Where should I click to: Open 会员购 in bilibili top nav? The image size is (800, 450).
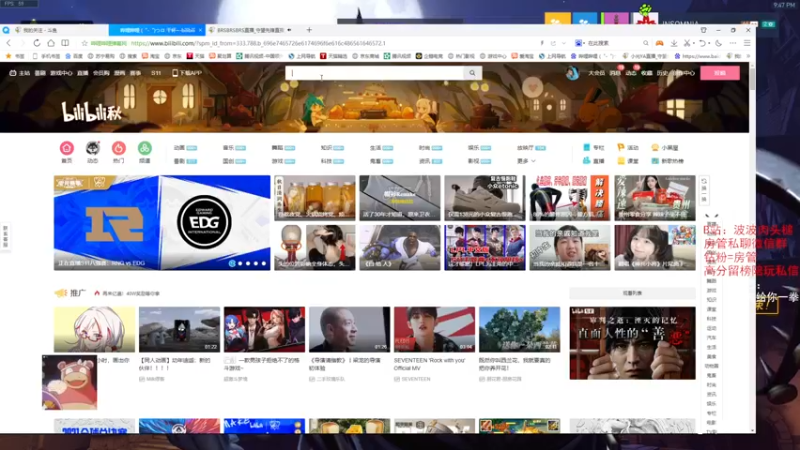101,73
